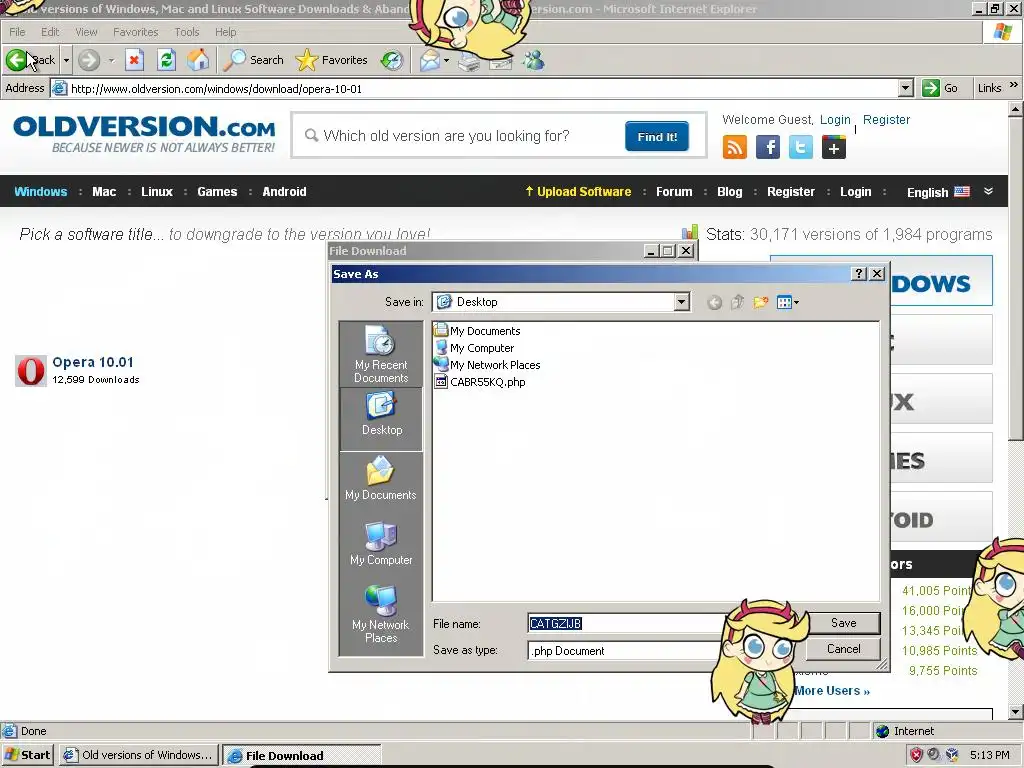Open the File menu in Internet Explorer
Viewport: 1024px width, 768px height.
[17, 32]
